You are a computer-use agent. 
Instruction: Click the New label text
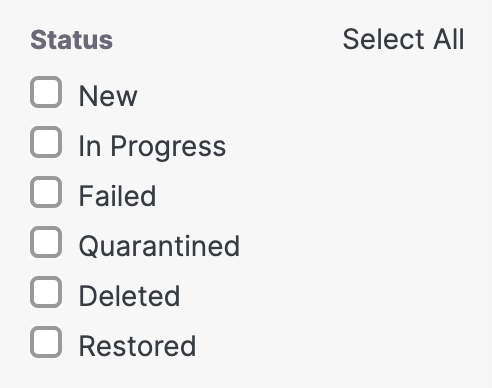108,96
